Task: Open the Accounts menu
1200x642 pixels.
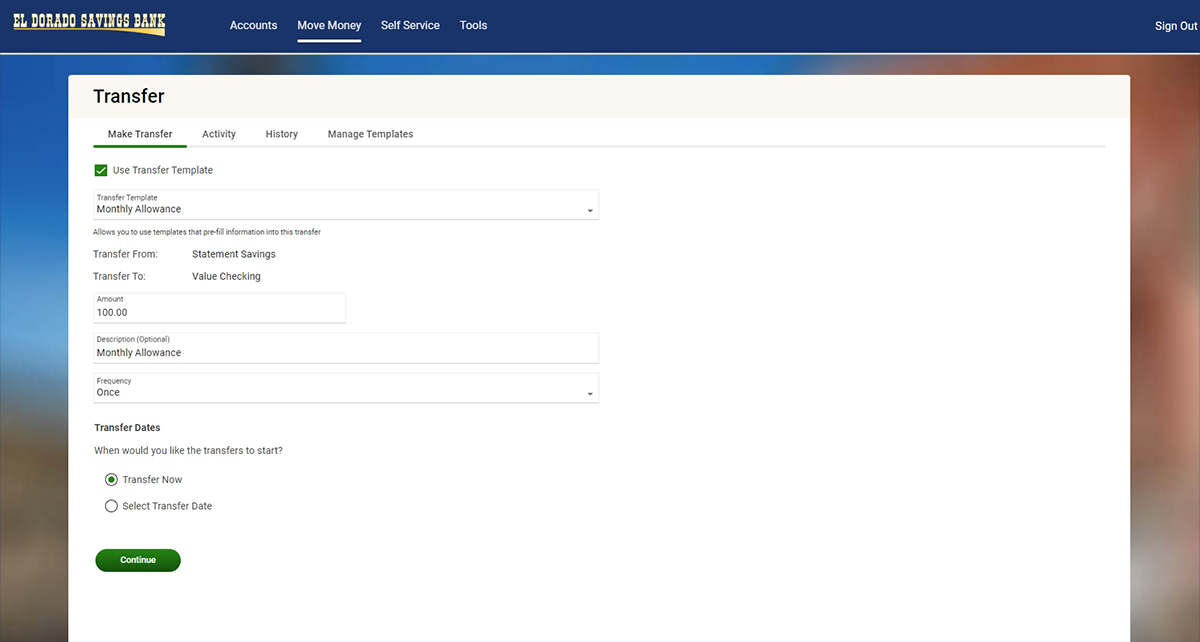Action: click(253, 25)
